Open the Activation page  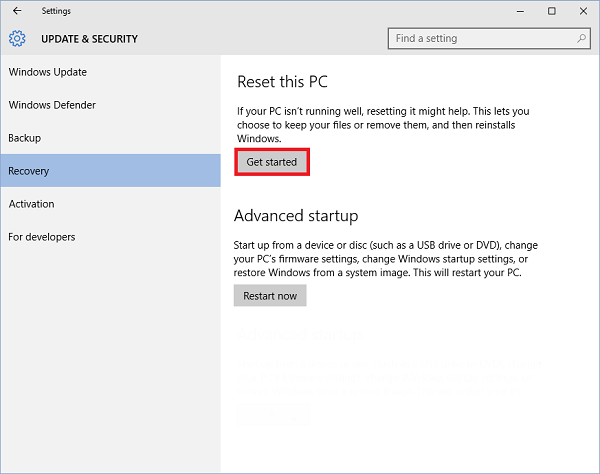click(x=32, y=204)
